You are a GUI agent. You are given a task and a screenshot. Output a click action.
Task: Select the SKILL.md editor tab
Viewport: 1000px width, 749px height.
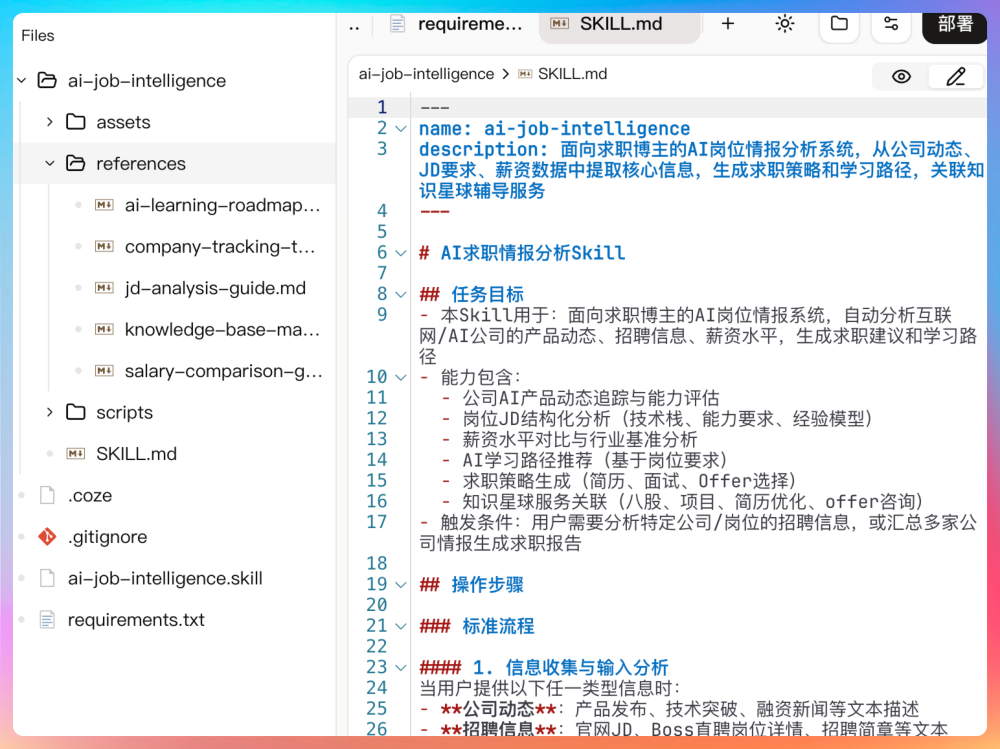click(620, 24)
